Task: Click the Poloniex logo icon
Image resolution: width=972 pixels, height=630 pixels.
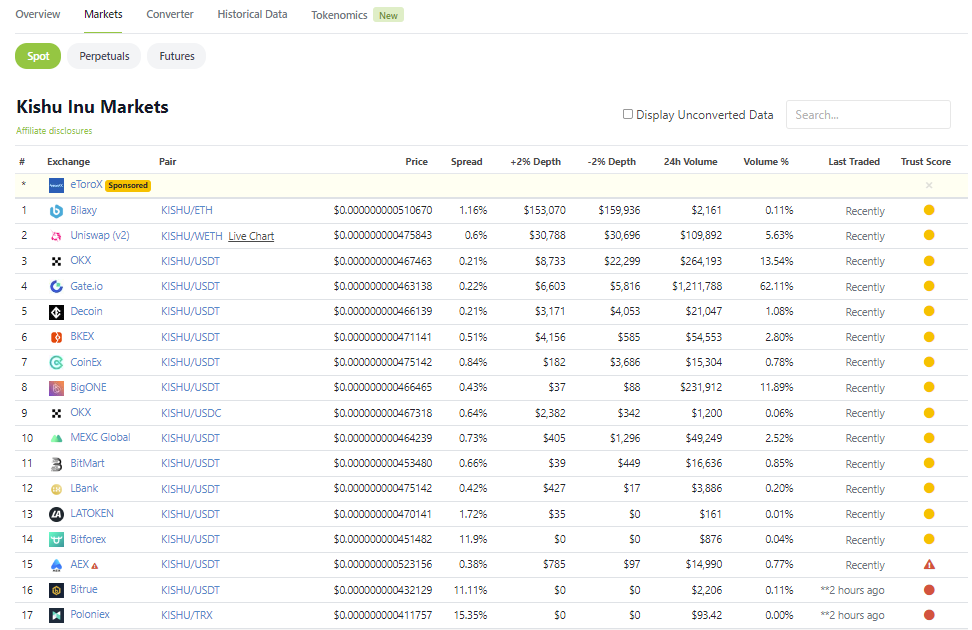Action: [x=57, y=615]
